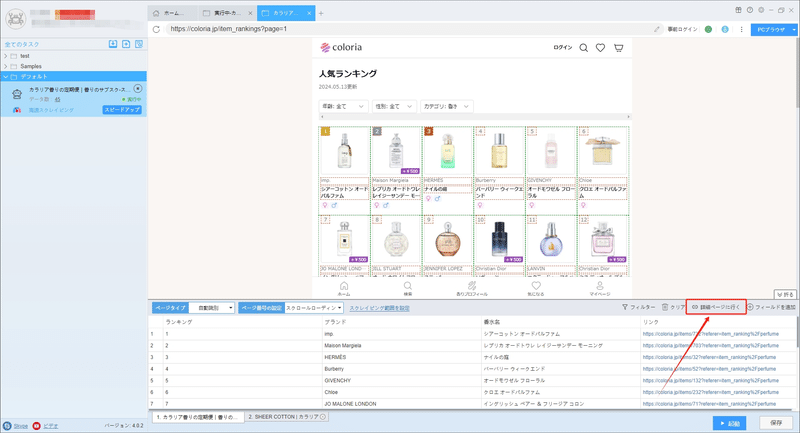
Task: Open the ページタイプ 自動識別 dropdown
Action: 212,308
